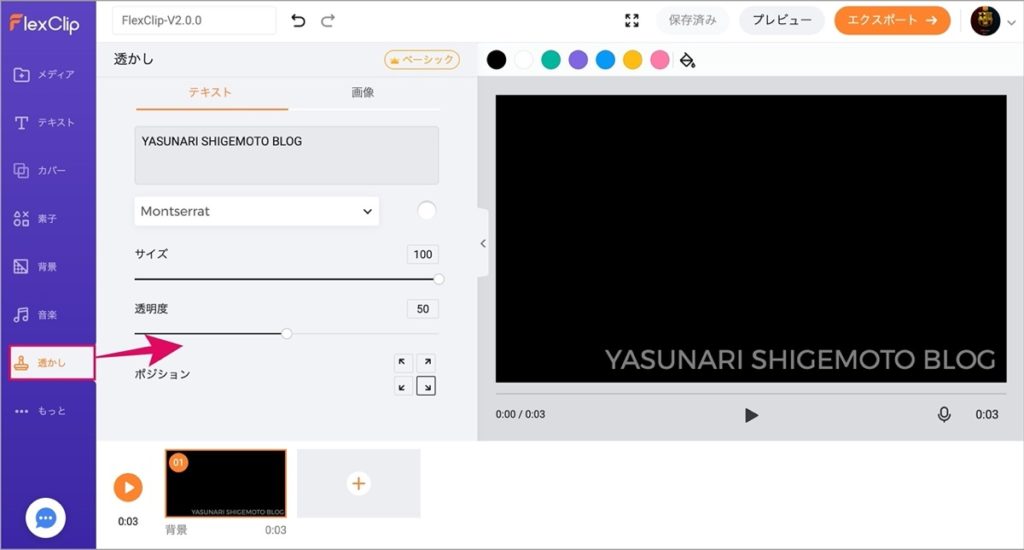Image resolution: width=1024 pixels, height=550 pixels.
Task: Add a new scene with plus button
Action: (359, 483)
